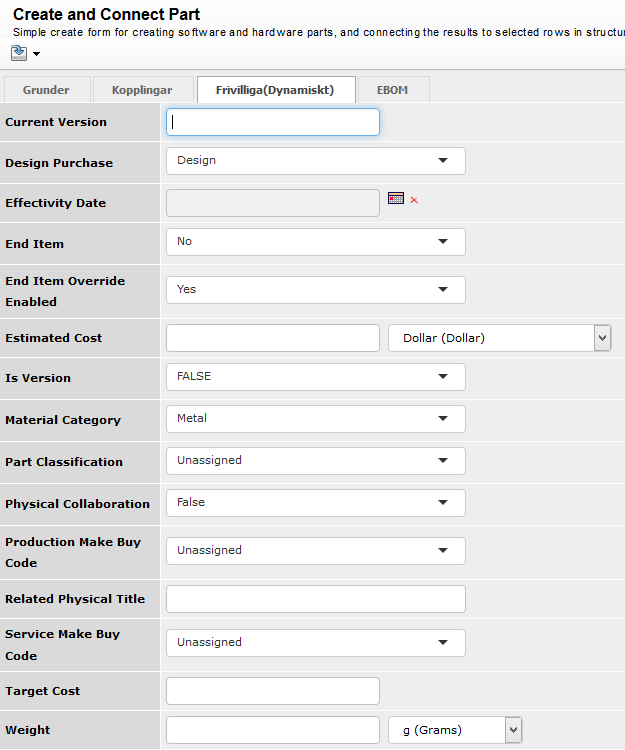Open the Kopplingar tab
625x750 pixels.
(x=141, y=90)
